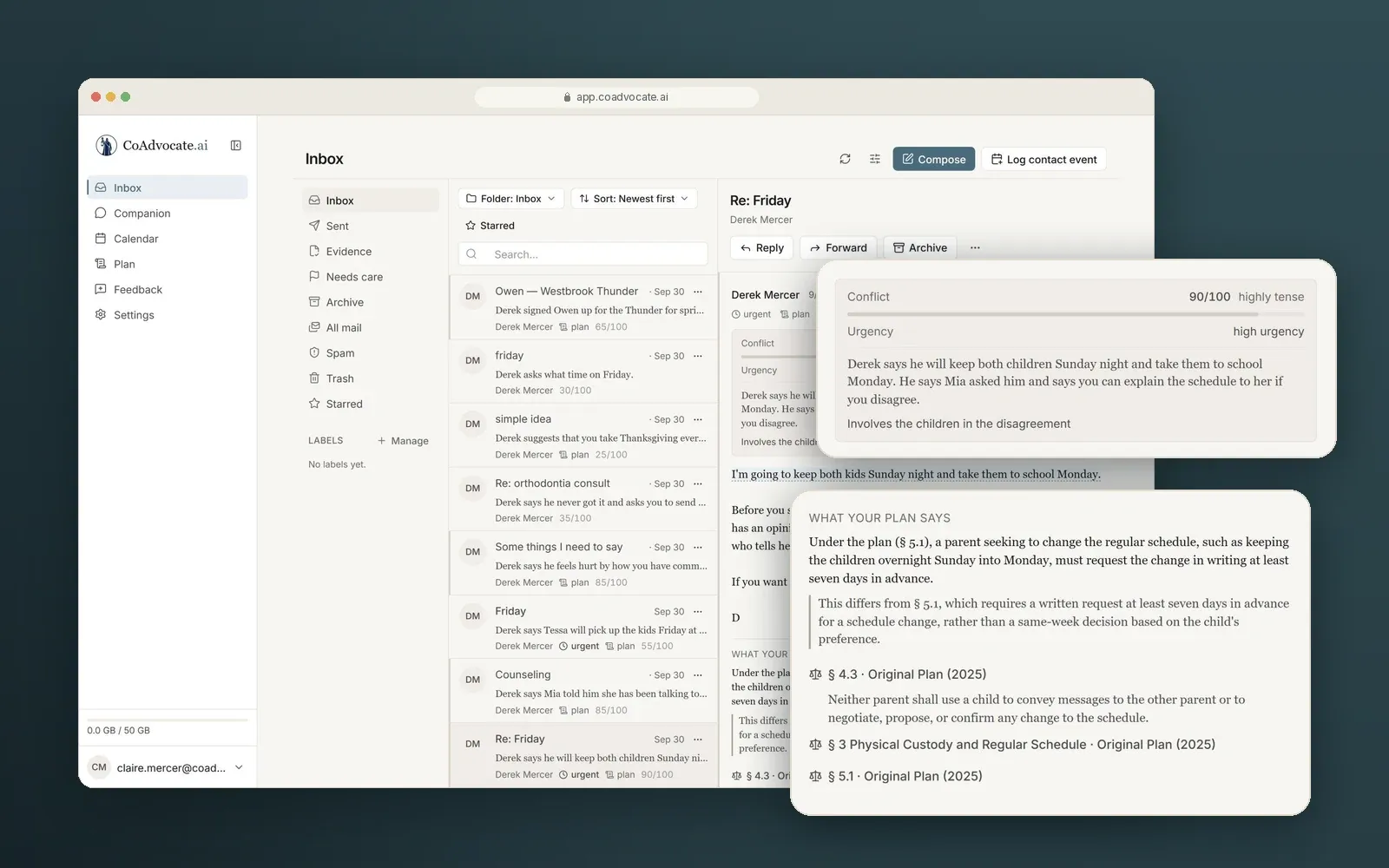Image resolution: width=1389 pixels, height=868 pixels.
Task: Click the Conflict 90/100 score bar
Action: click(x=1076, y=314)
